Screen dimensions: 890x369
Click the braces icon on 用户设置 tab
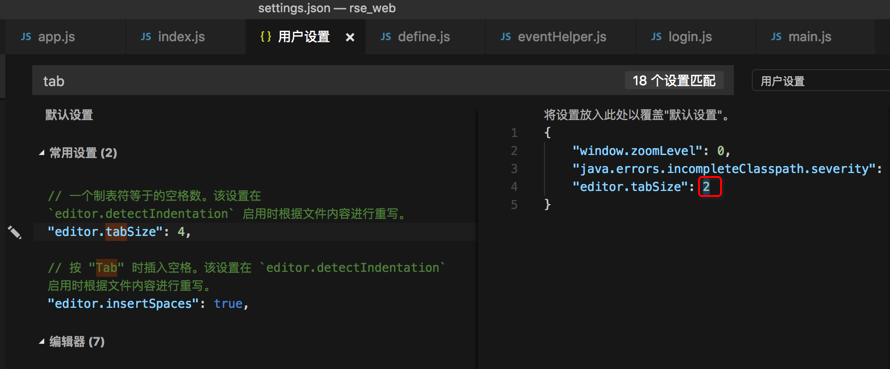click(x=265, y=37)
